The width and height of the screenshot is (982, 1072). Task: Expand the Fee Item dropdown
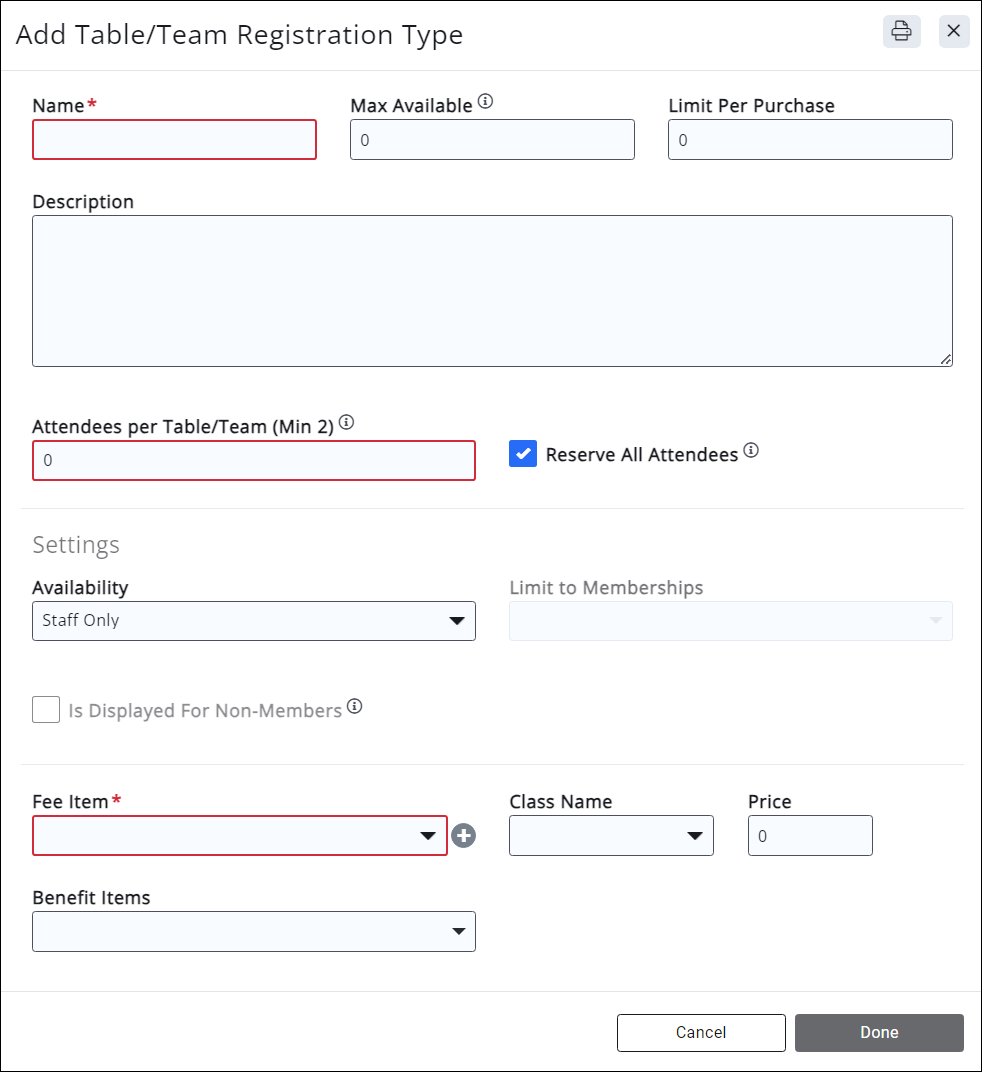(240, 836)
